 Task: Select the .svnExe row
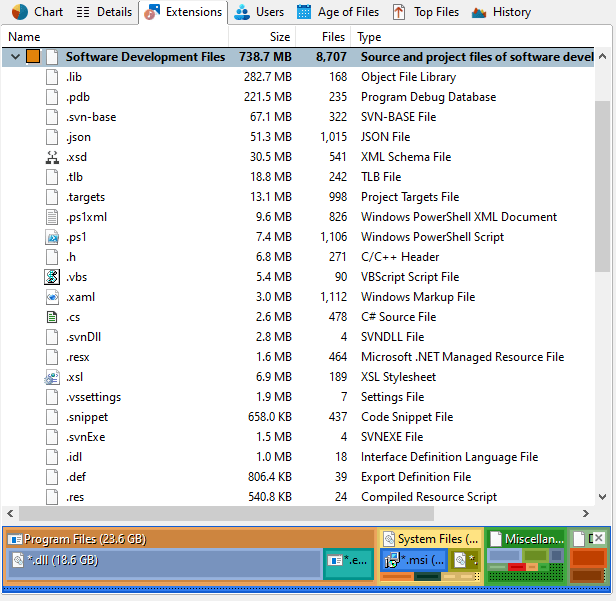point(298,437)
